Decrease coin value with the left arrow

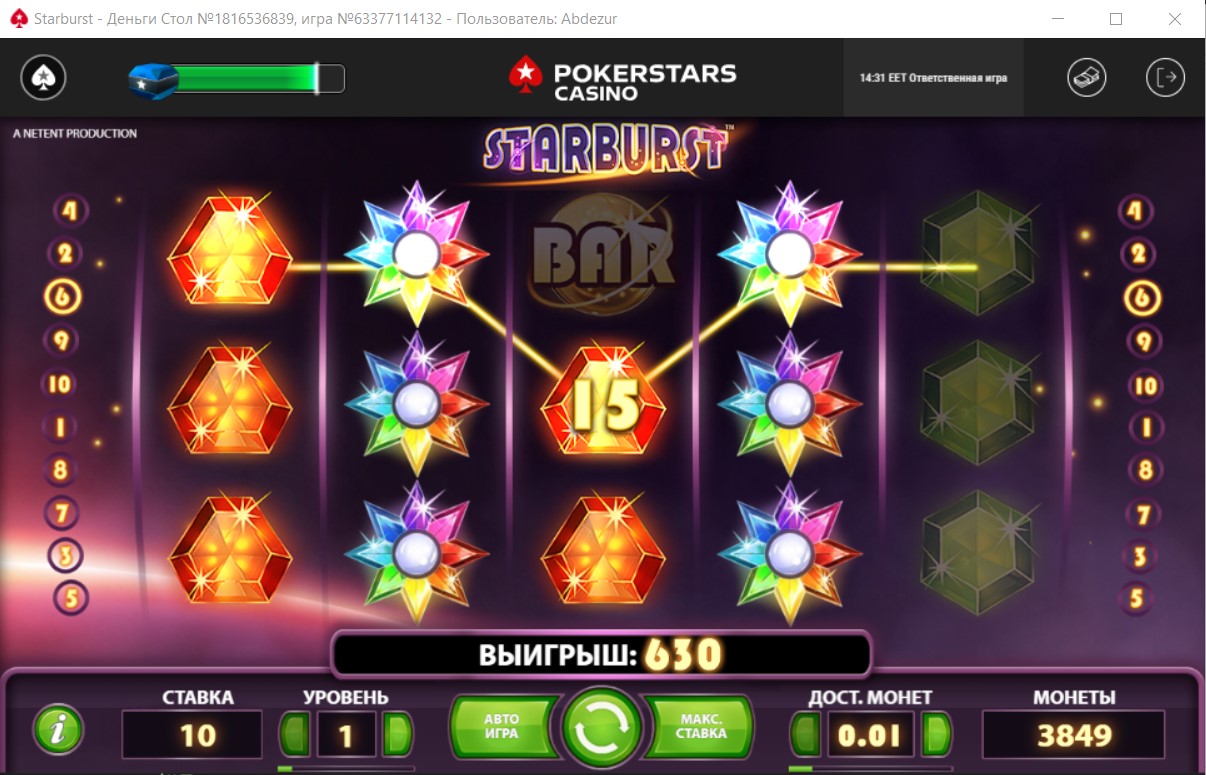click(x=806, y=735)
